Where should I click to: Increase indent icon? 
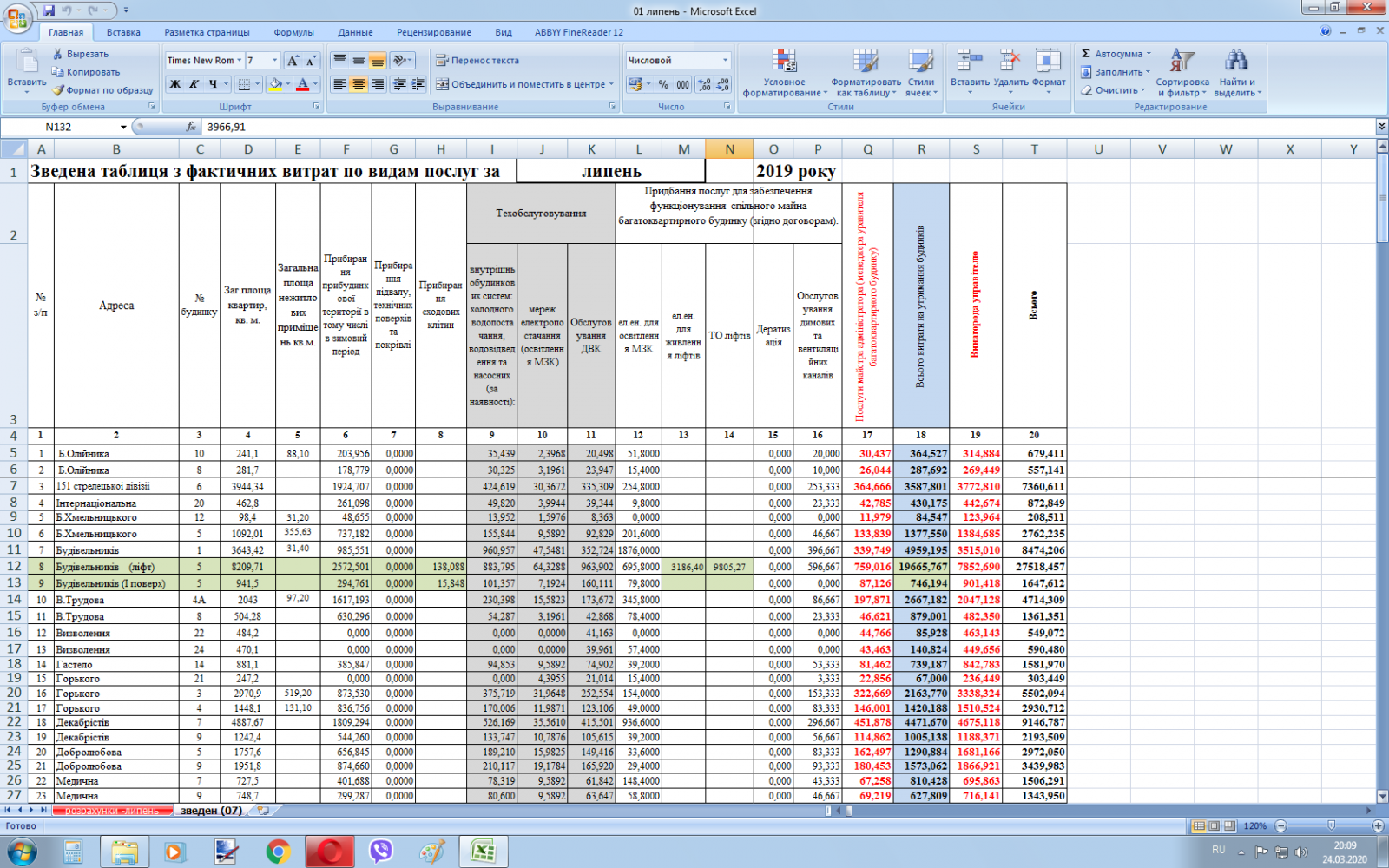pos(418,84)
